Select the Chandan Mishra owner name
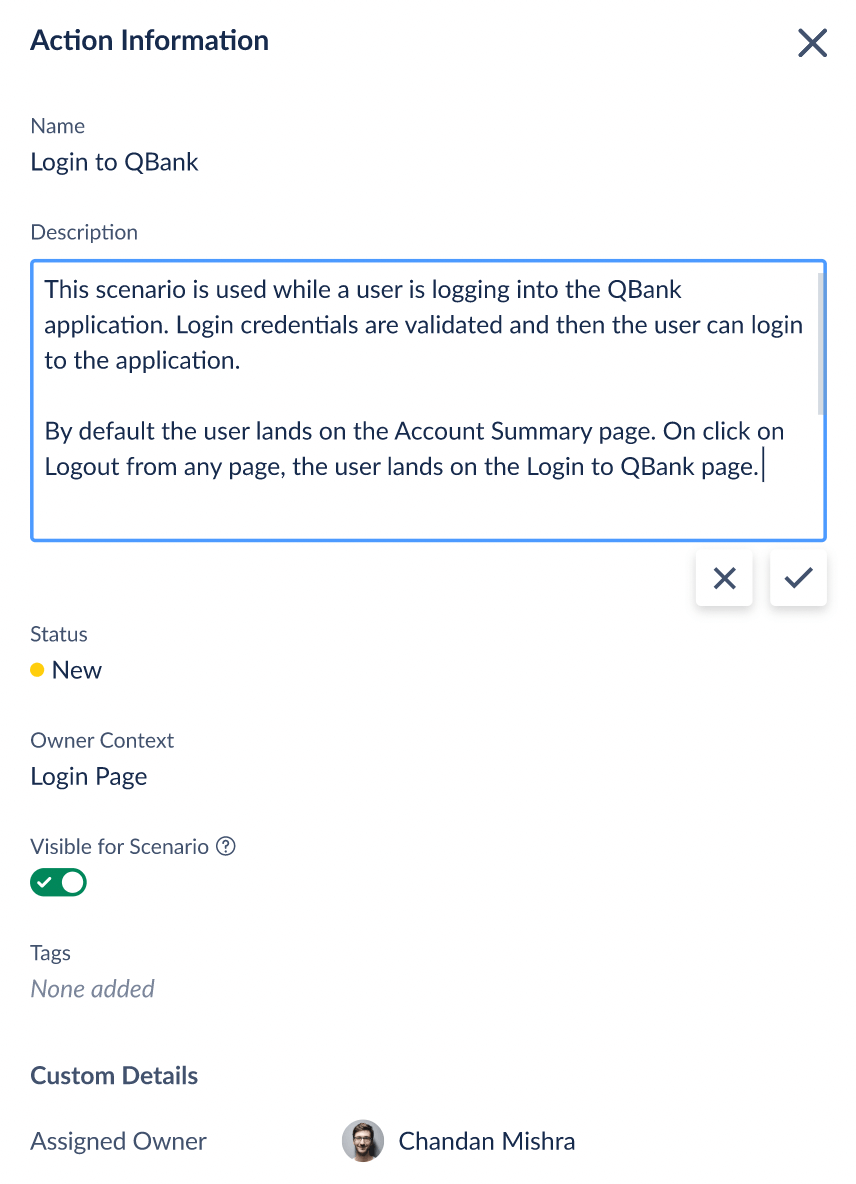Viewport: 856px width, 1184px height. (486, 1141)
